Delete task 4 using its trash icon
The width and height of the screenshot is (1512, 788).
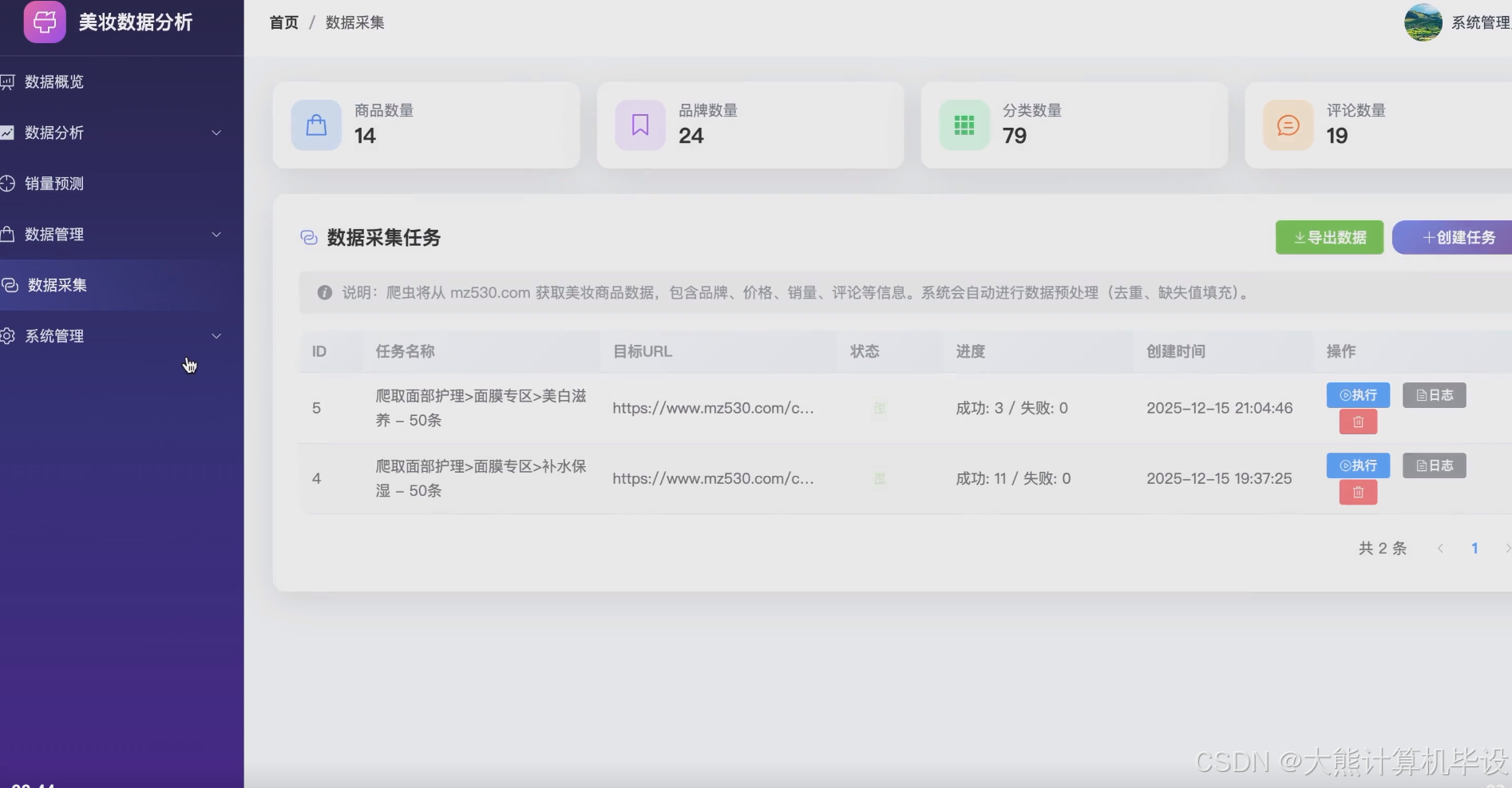point(1357,493)
